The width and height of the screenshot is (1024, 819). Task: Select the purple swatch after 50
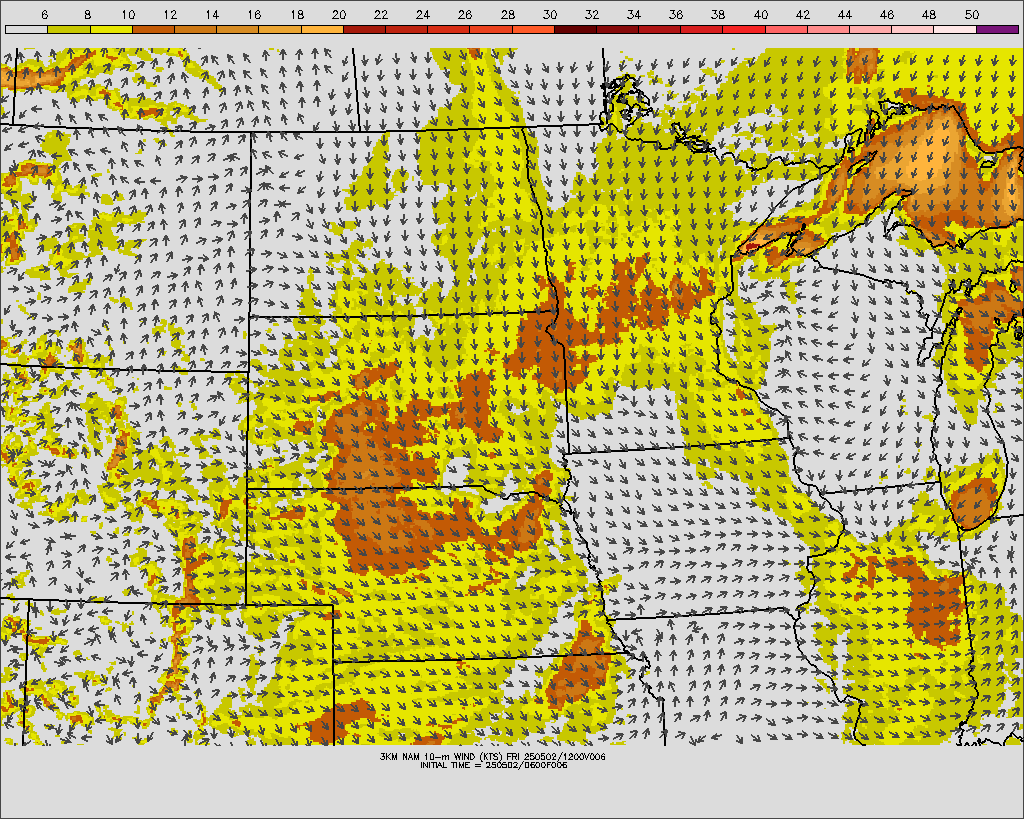tap(997, 29)
